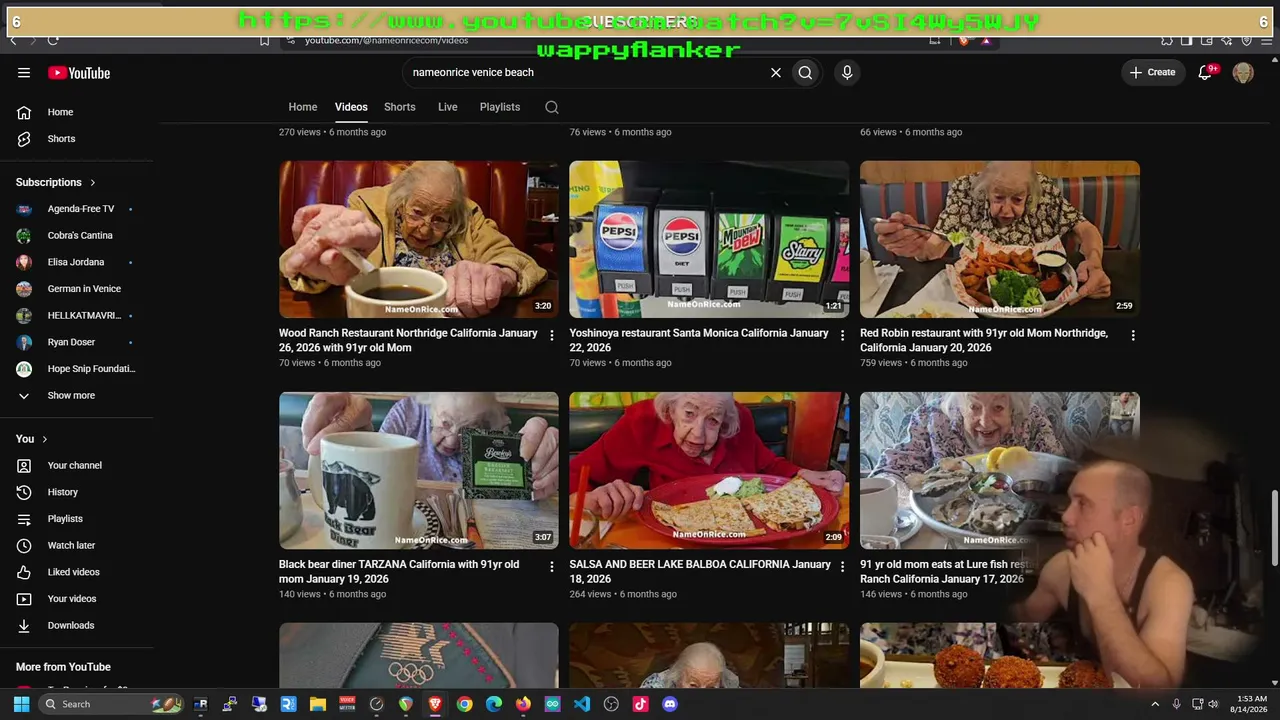Open more actions for SALSA AND BEER video
The width and height of the screenshot is (1280, 720).
point(842,567)
